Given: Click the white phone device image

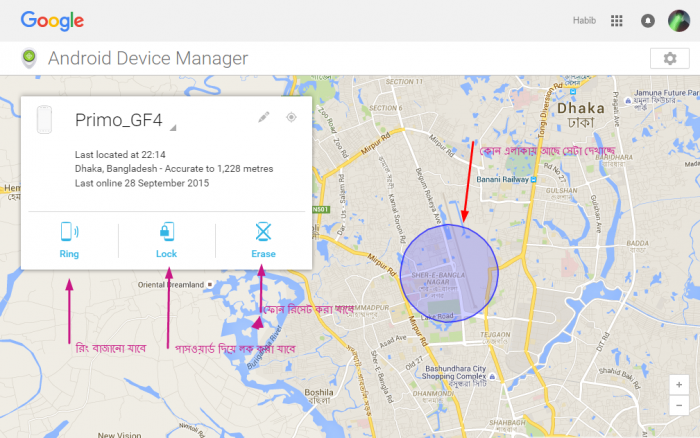Looking at the screenshot, I should coord(44,120).
